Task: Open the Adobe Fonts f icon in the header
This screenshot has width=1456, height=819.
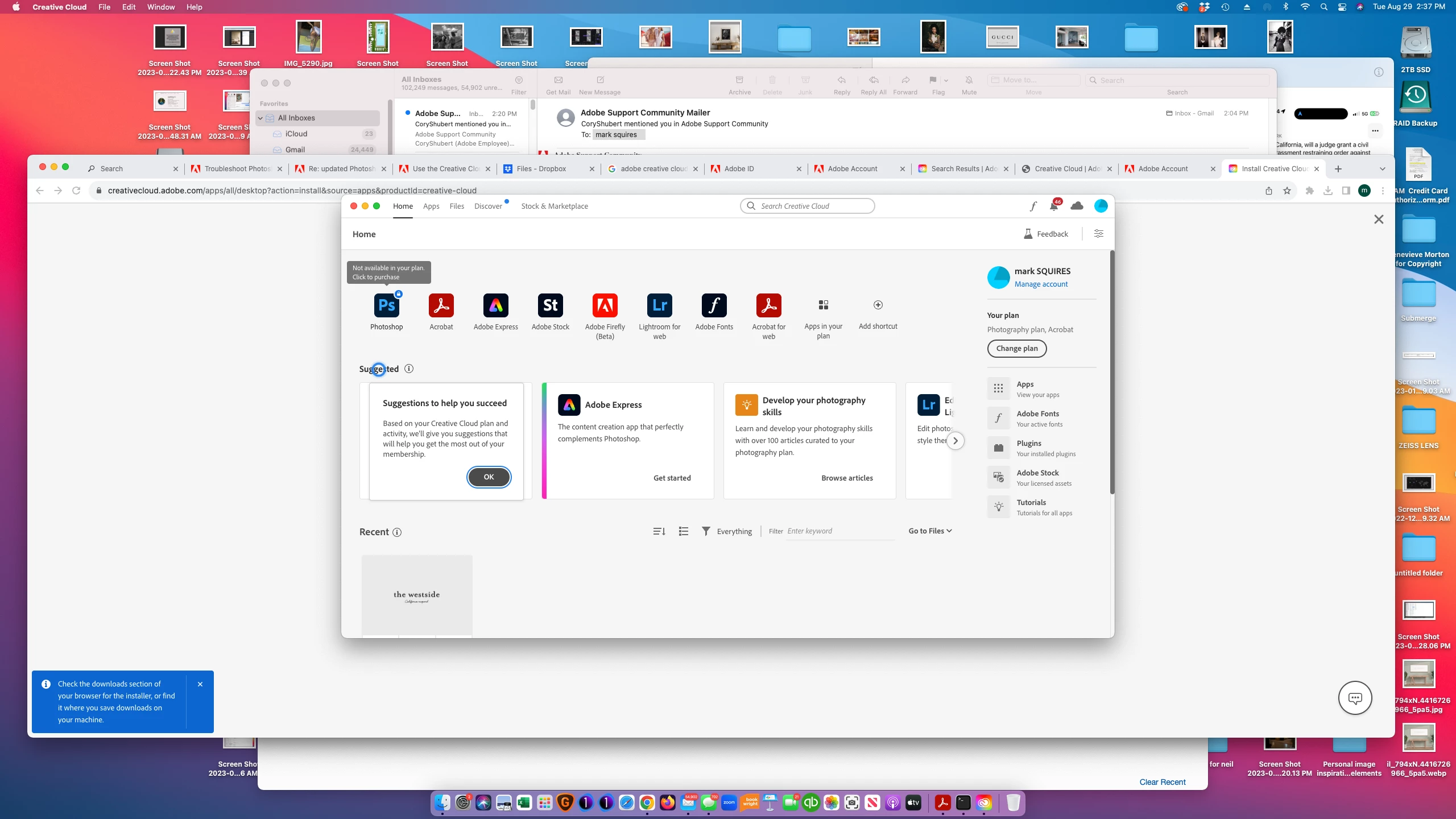Action: [x=1033, y=206]
